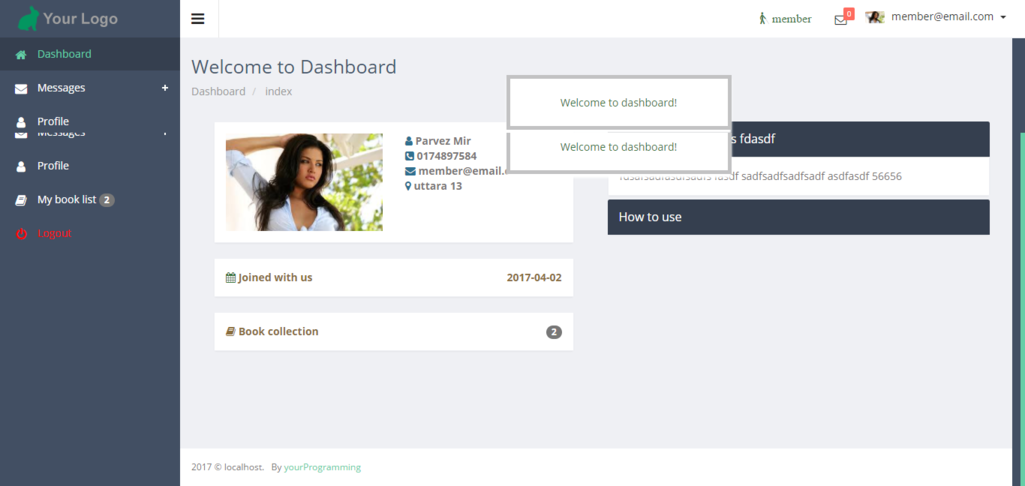
Task: Open the member@email.com account dropdown
Action: 942,17
